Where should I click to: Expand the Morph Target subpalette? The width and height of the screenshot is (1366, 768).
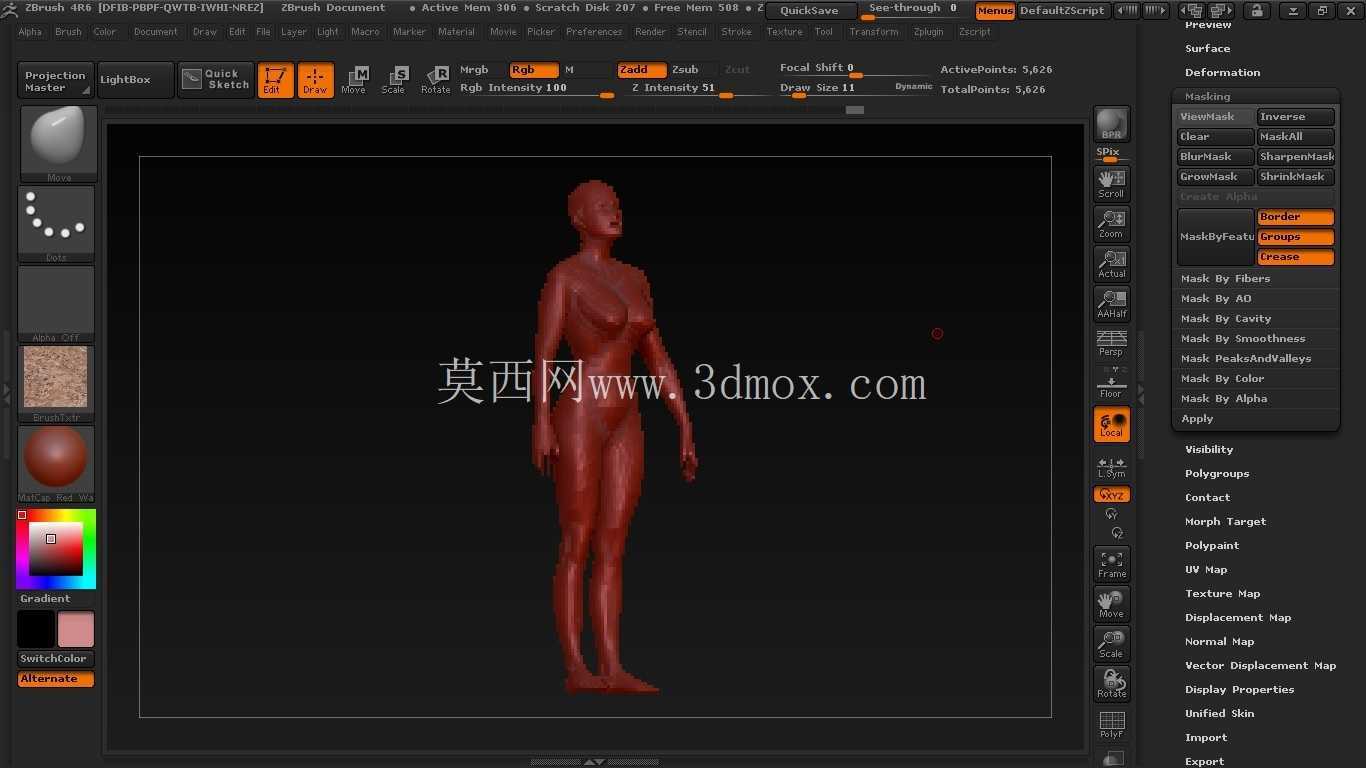[x=1225, y=522]
